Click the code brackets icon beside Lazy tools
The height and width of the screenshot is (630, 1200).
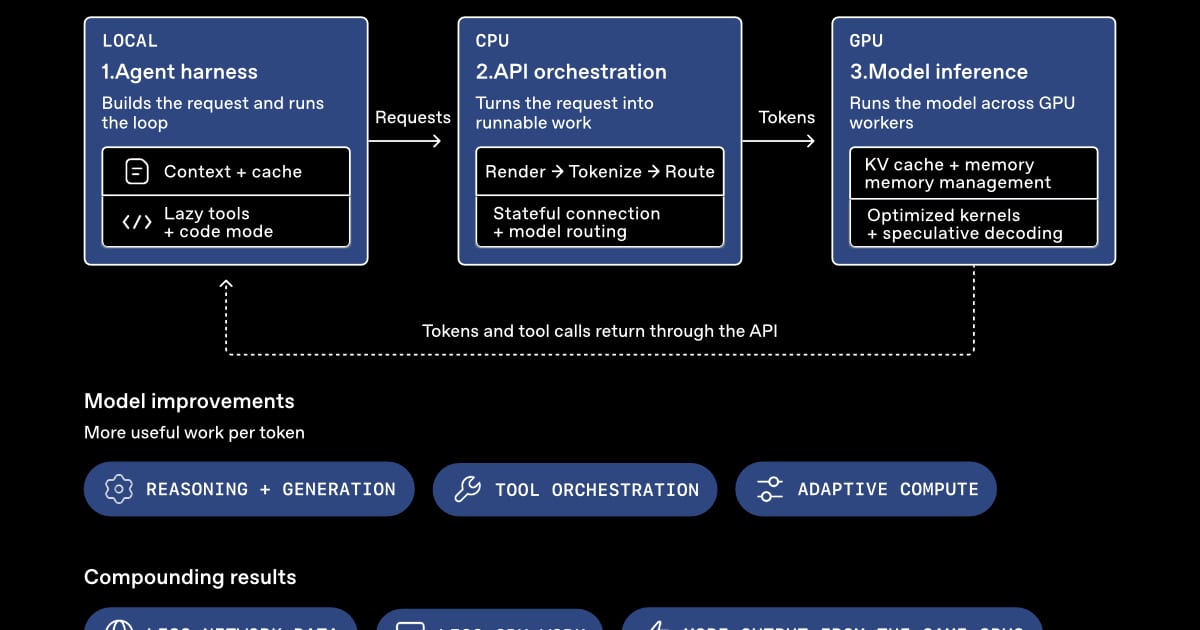136,222
